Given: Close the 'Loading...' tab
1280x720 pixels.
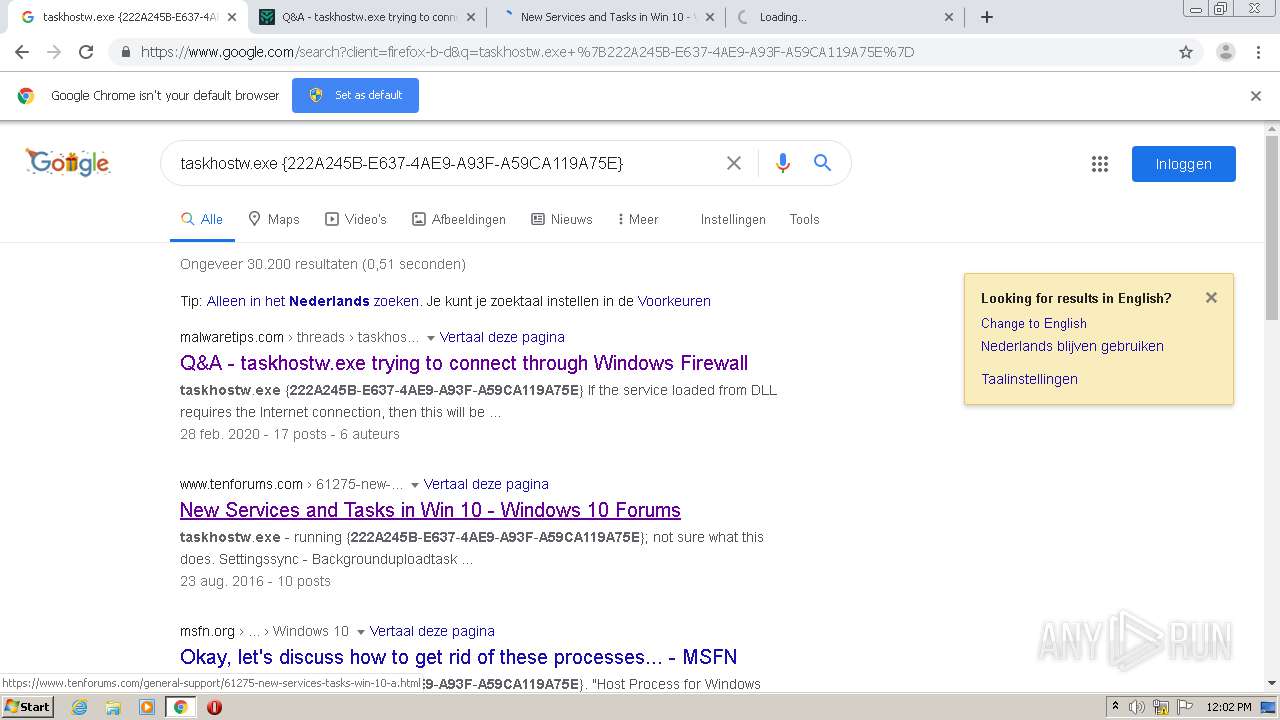Looking at the screenshot, I should (949, 17).
